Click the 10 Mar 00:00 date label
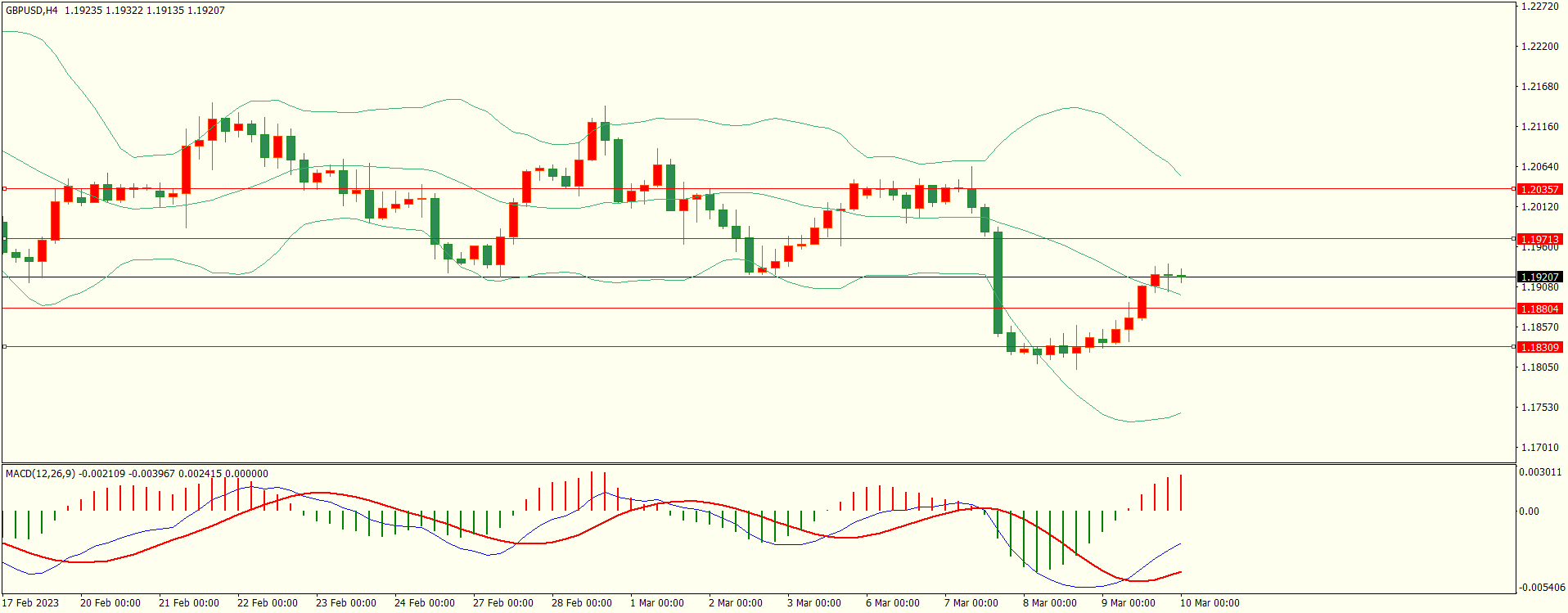 (x=1210, y=603)
